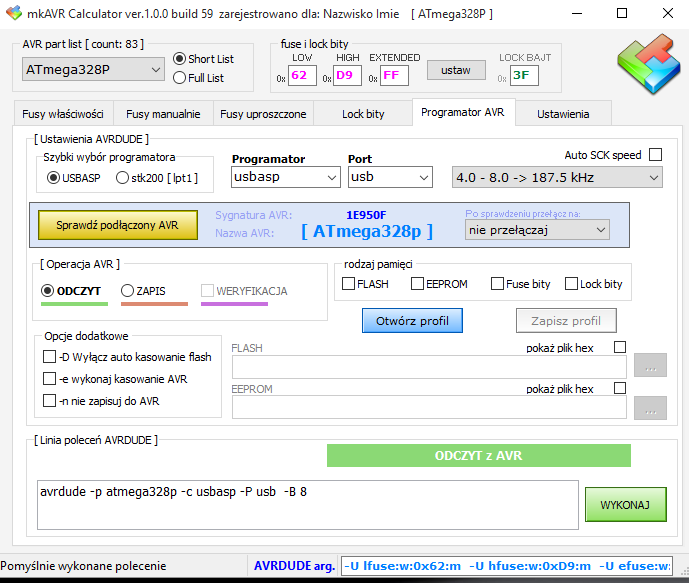Click the [ ATmega328p ] AVR name text
The height and width of the screenshot is (583, 689).
pos(367,231)
